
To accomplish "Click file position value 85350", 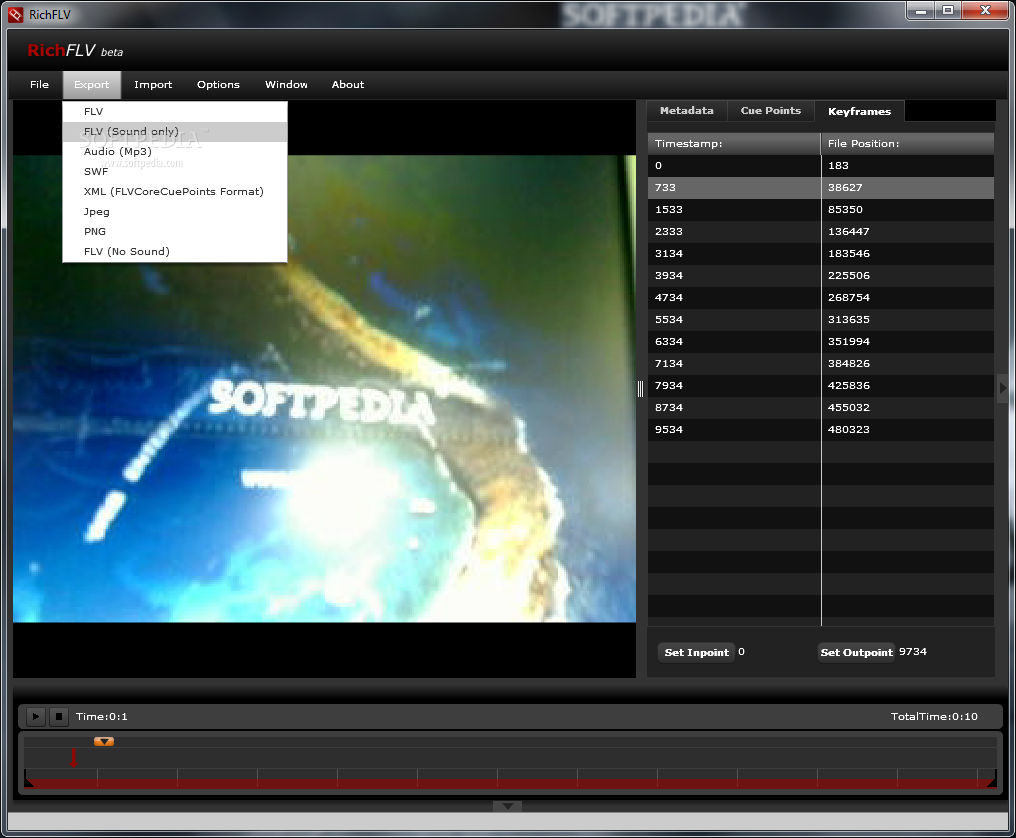I will [845, 210].
